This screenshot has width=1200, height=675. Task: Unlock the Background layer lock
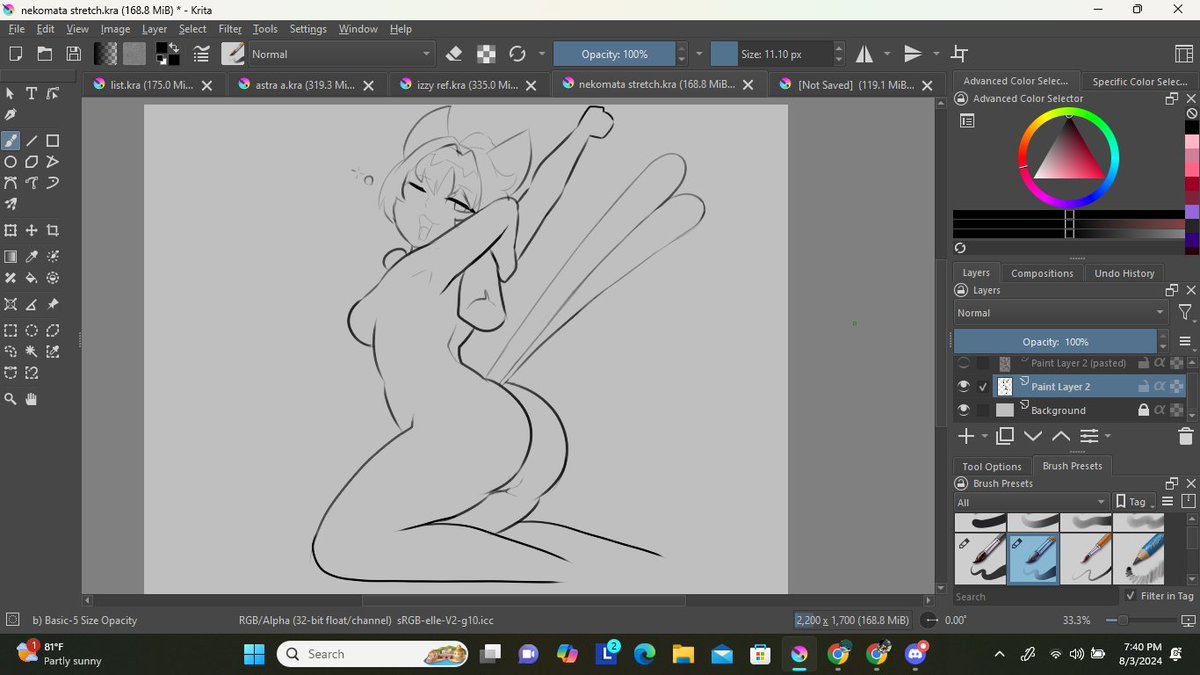(1143, 410)
